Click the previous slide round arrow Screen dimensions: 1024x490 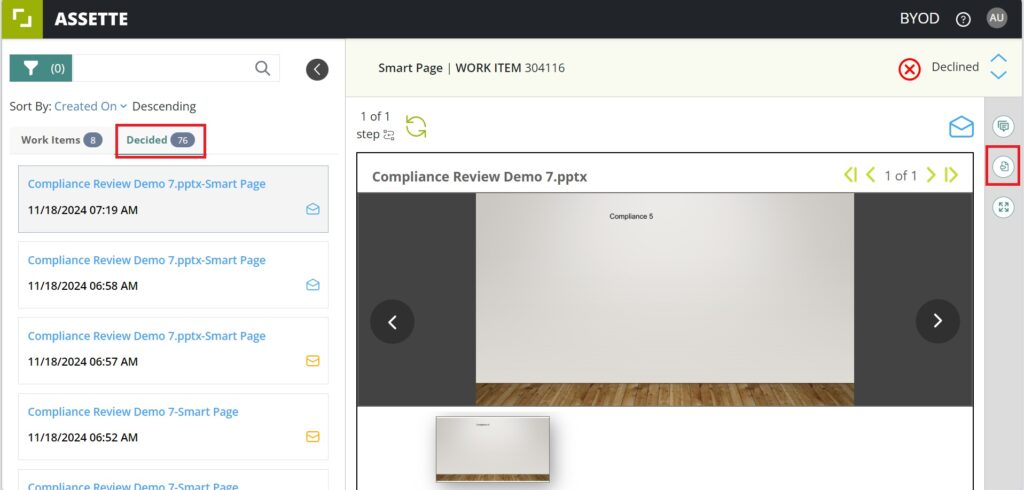point(392,321)
